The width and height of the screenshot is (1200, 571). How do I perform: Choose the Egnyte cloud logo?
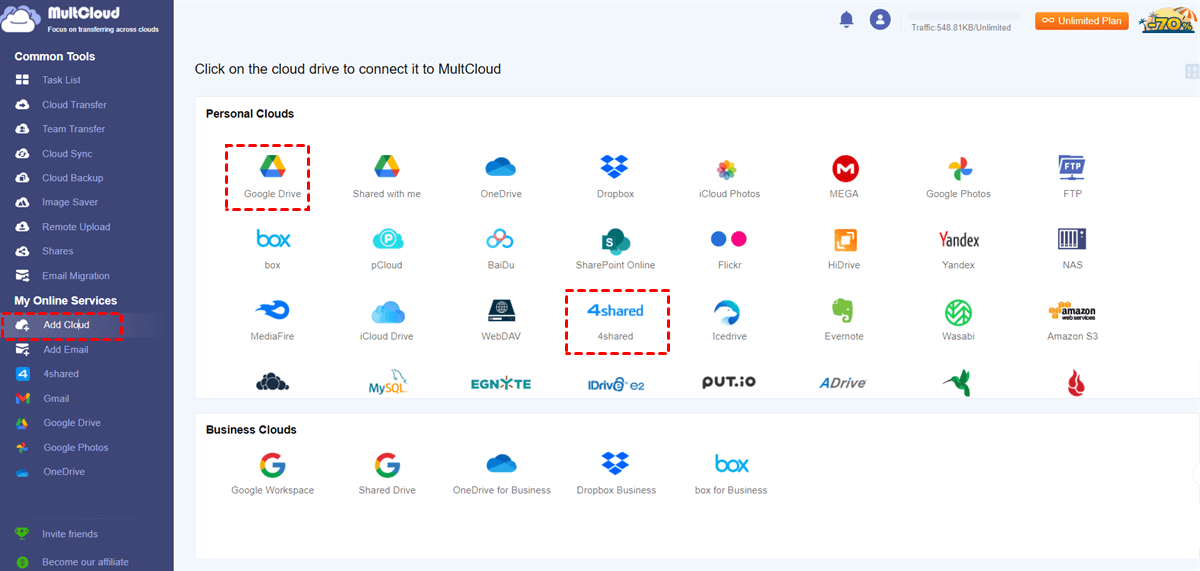click(x=501, y=383)
